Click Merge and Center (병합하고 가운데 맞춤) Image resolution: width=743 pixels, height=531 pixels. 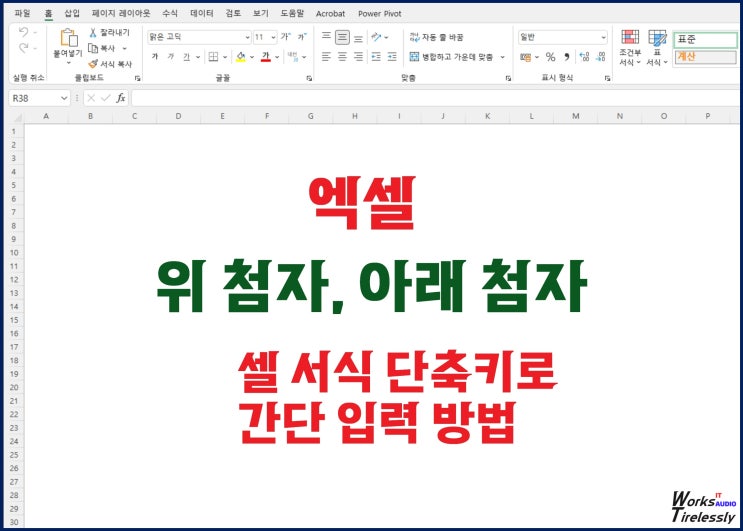pos(451,57)
